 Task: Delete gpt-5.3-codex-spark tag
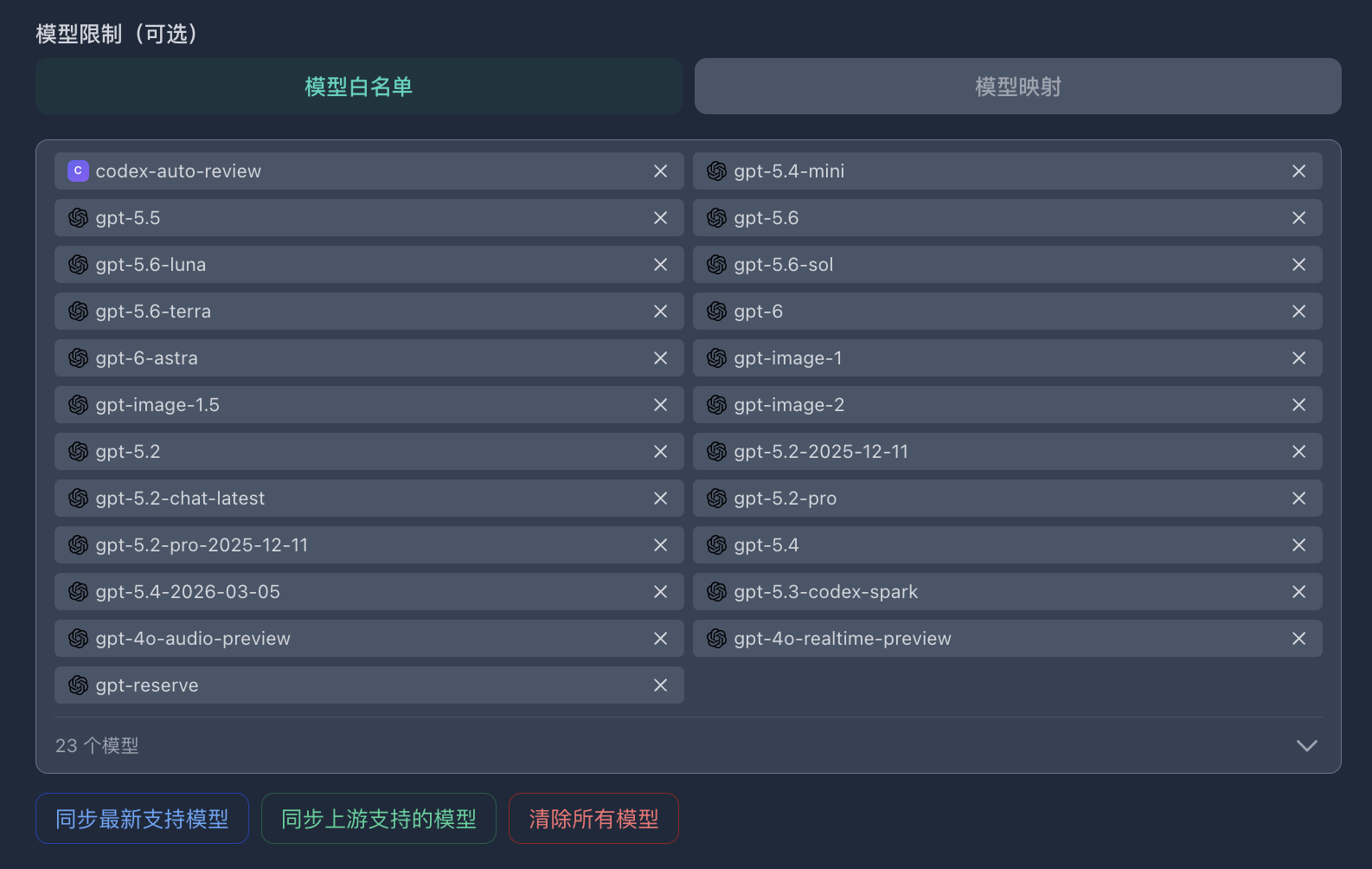tap(1298, 592)
